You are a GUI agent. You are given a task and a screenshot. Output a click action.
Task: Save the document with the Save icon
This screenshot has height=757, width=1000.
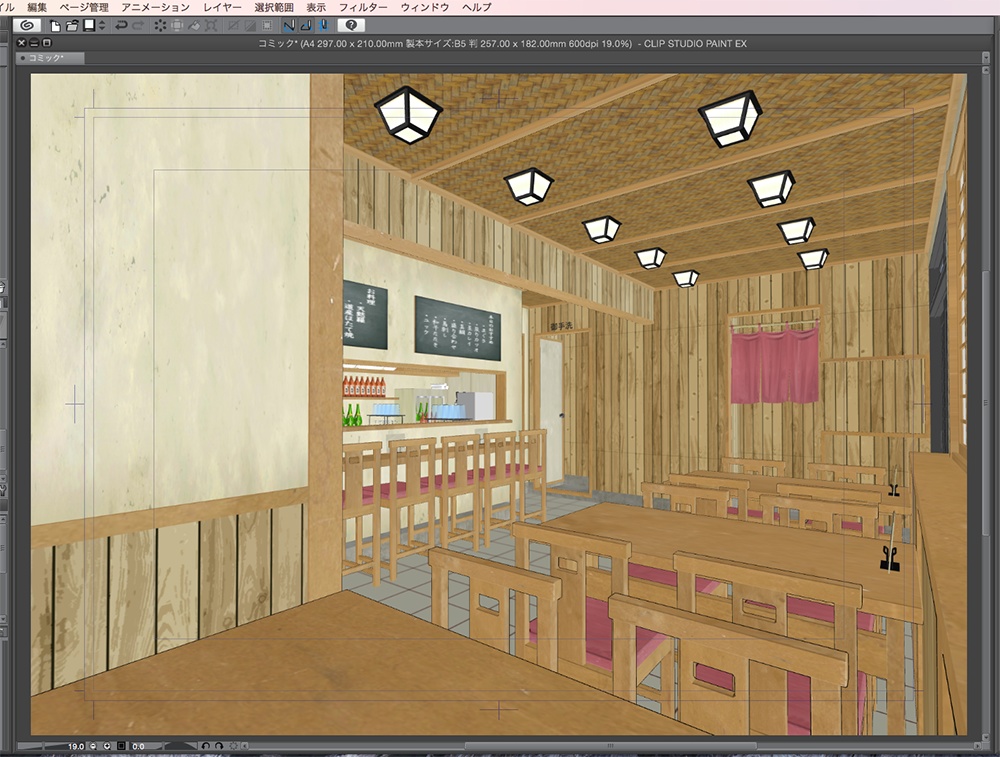[89, 25]
